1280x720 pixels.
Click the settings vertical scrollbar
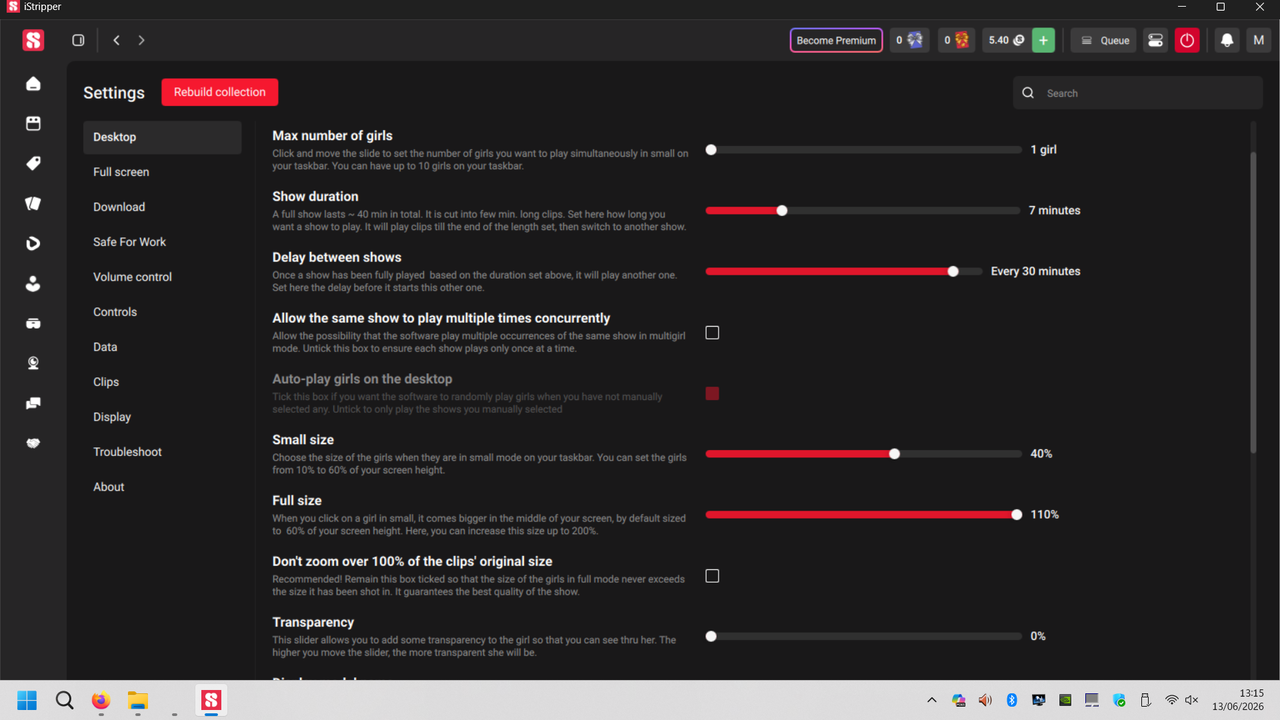tap(1254, 303)
